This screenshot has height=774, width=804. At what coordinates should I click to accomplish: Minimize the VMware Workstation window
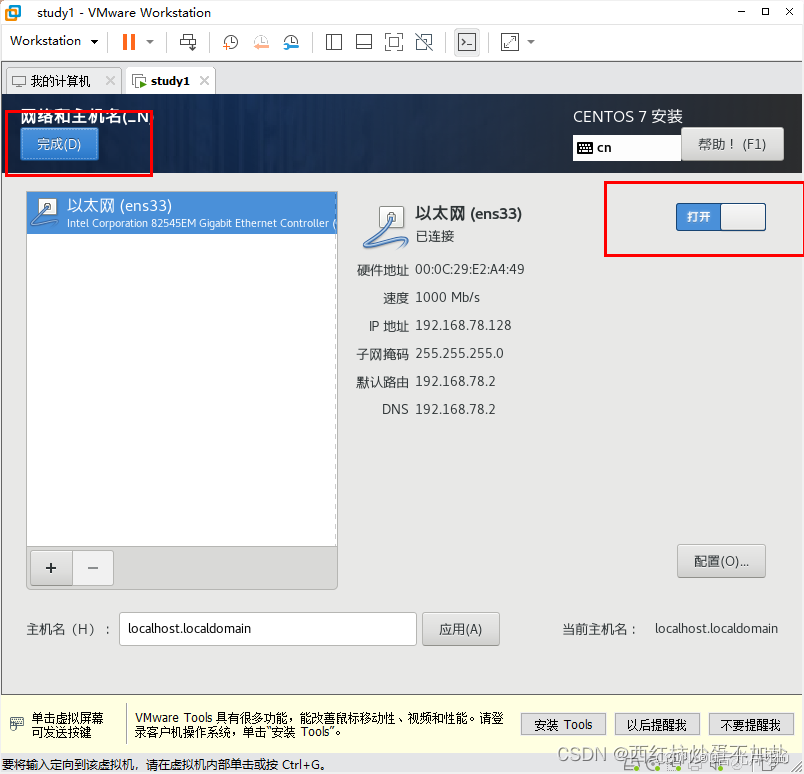741,12
